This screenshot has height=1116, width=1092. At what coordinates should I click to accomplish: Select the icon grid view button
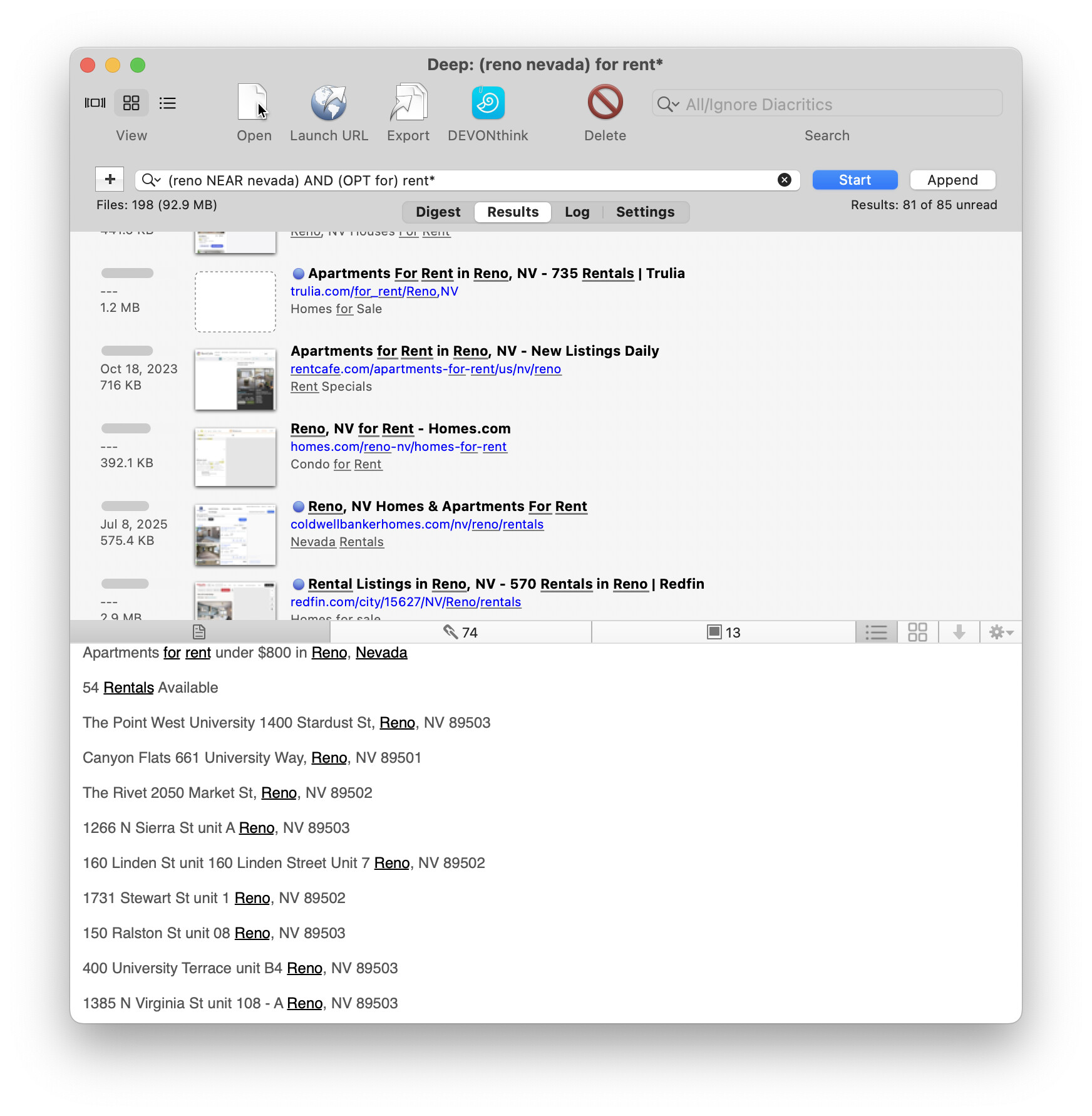point(131,103)
